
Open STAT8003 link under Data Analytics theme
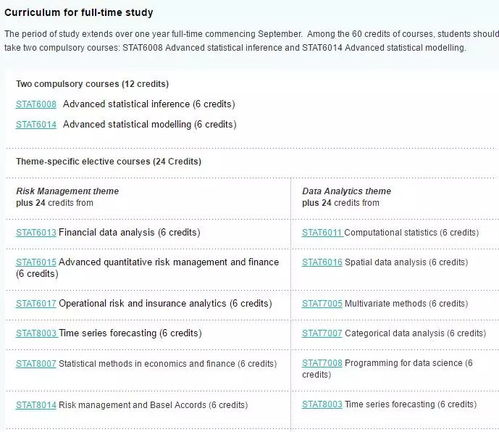[x=322, y=404]
